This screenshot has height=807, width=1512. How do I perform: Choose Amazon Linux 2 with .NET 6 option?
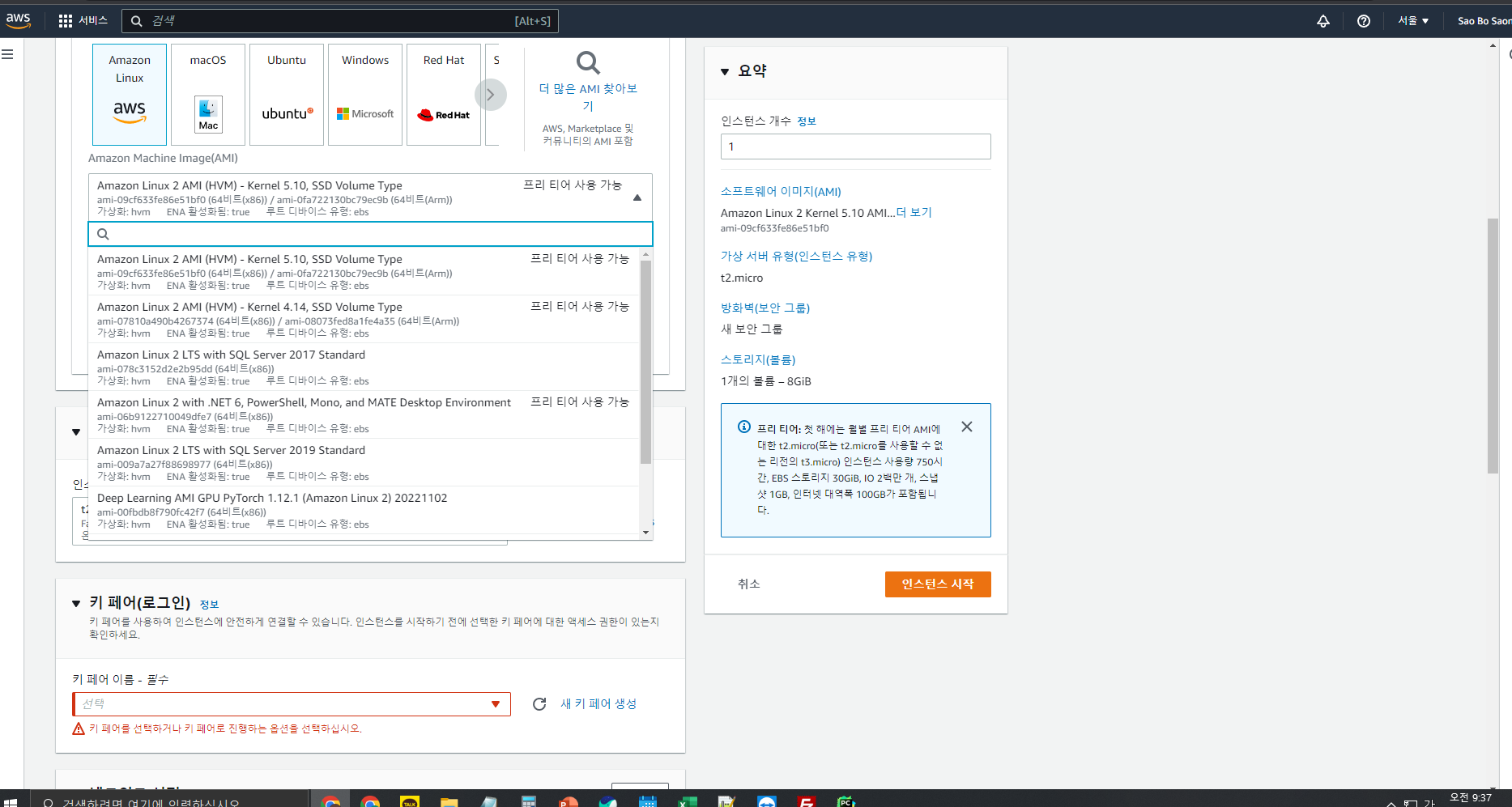[x=364, y=414]
